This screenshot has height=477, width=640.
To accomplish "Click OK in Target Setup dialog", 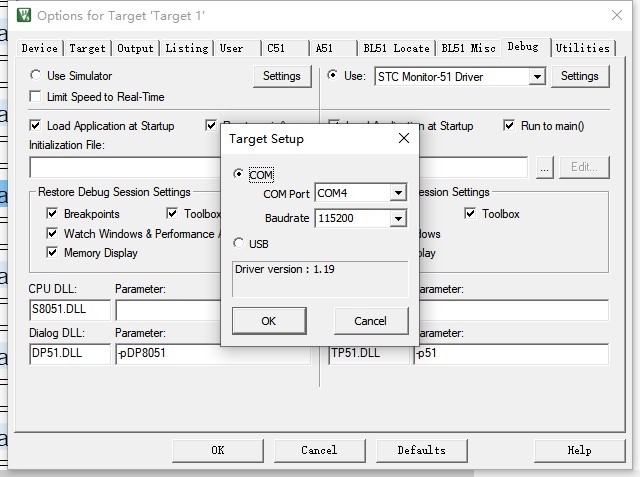I will point(269,321).
